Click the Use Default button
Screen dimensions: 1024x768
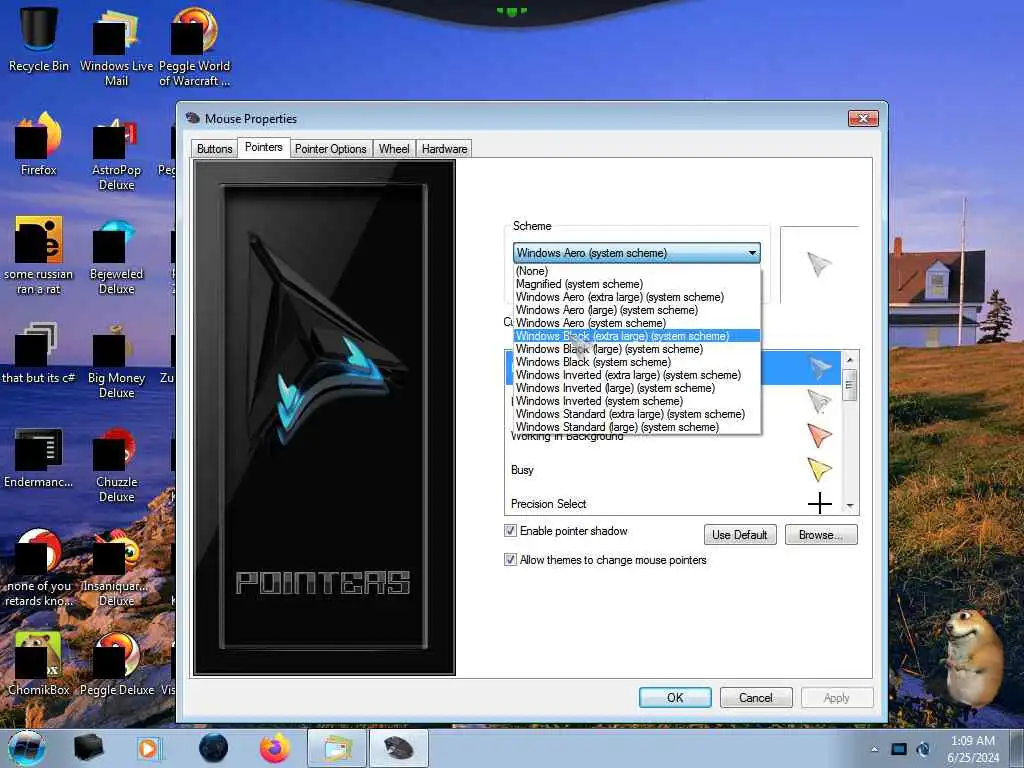coord(740,535)
